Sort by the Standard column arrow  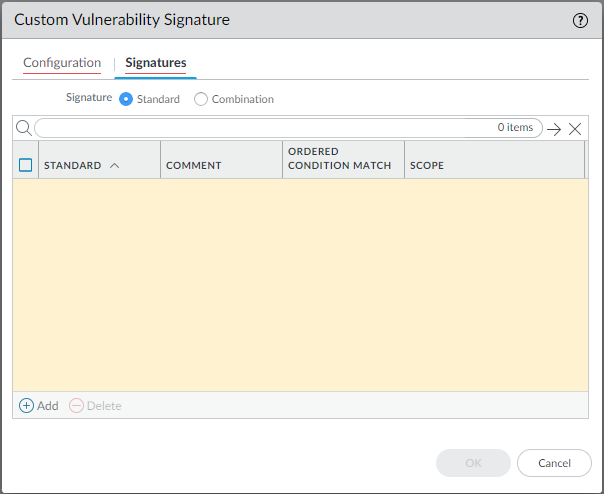(x=114, y=165)
